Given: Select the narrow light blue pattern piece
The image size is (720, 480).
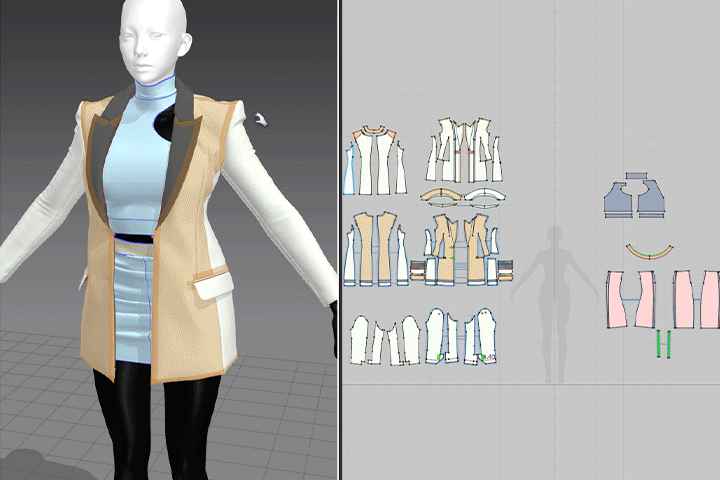Looking at the screenshot, I should 349,170.
